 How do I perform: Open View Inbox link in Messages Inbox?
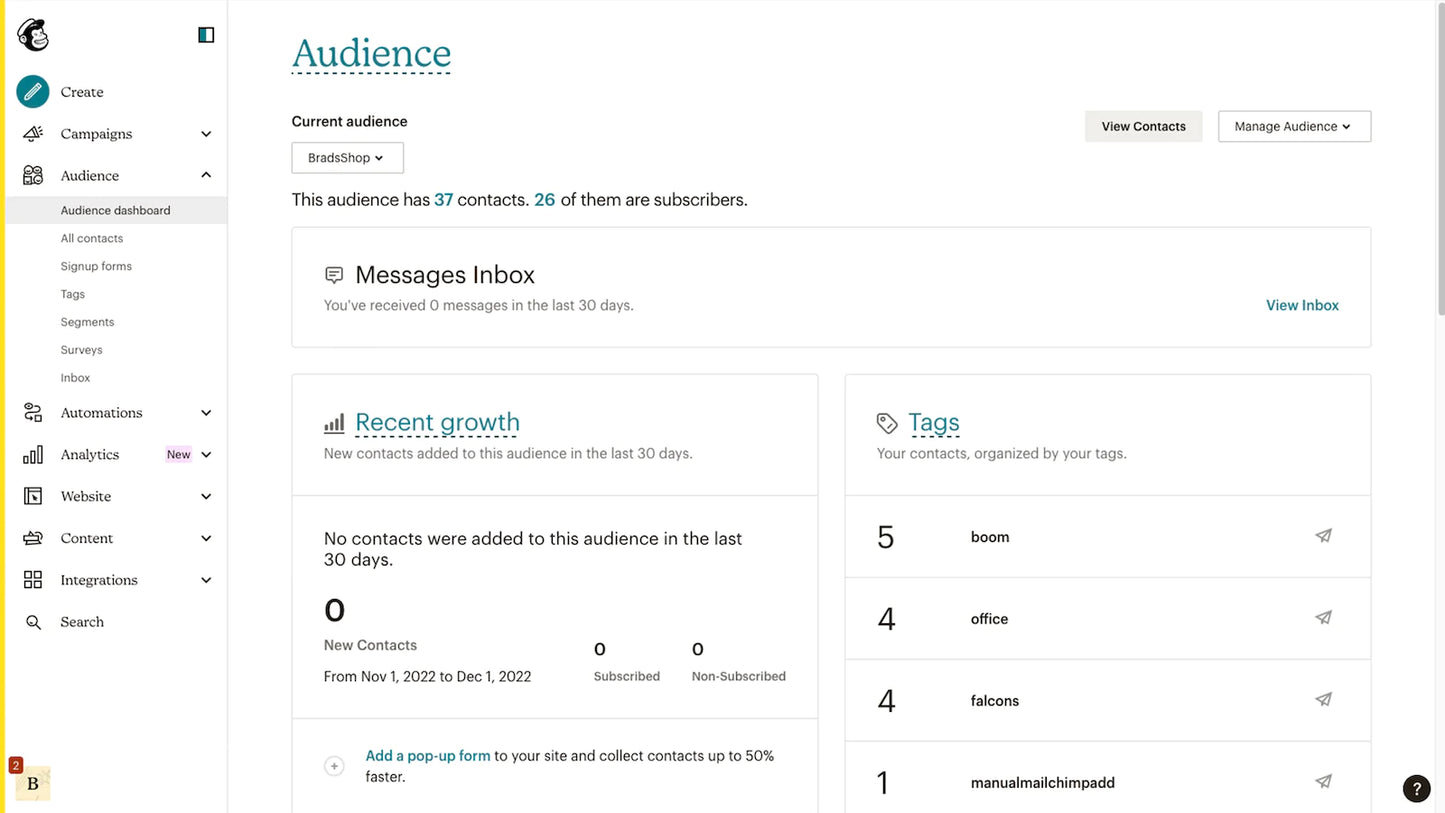(1302, 305)
